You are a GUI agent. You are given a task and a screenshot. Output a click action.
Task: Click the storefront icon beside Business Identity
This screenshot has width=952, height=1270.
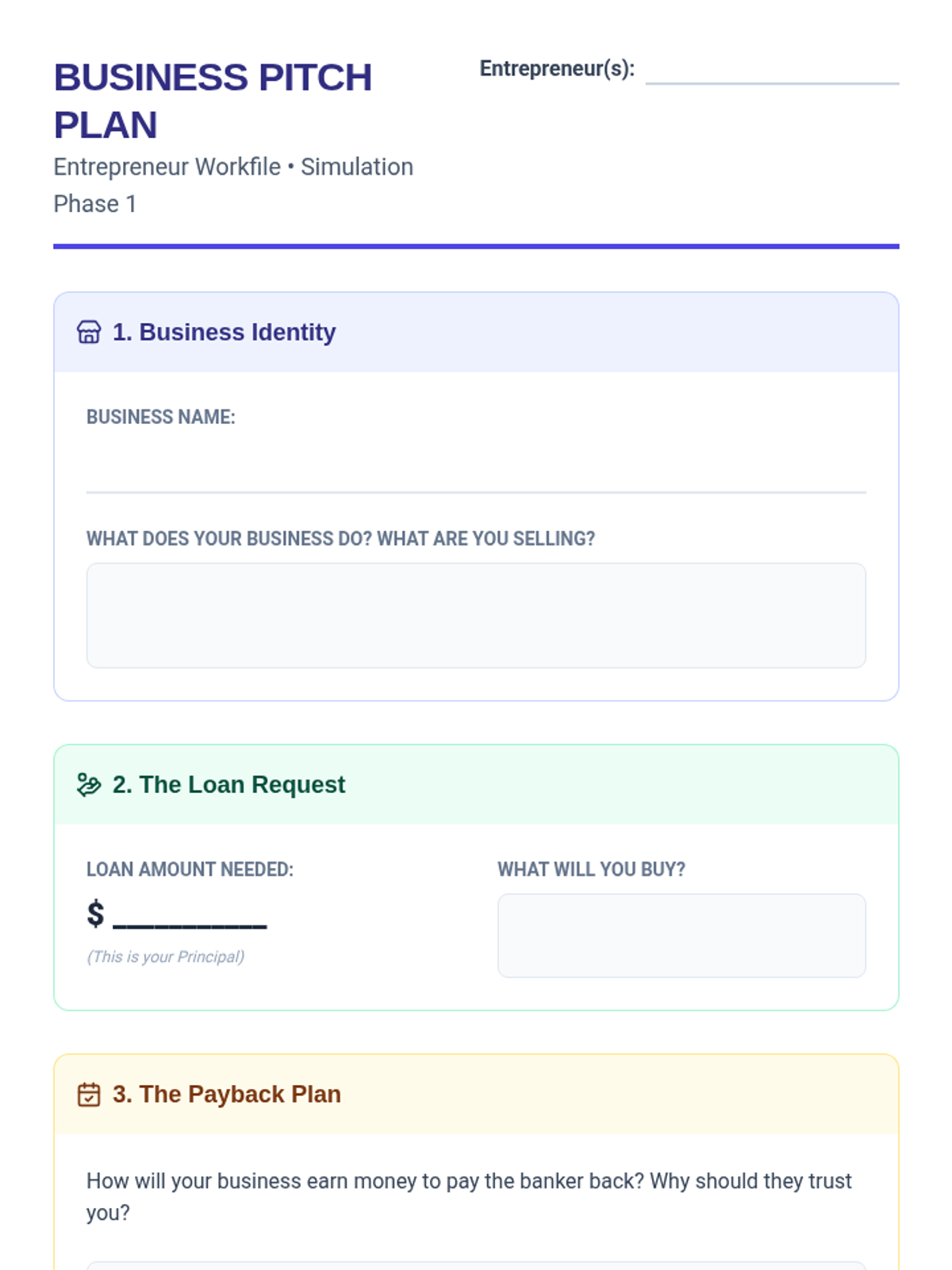(89, 332)
